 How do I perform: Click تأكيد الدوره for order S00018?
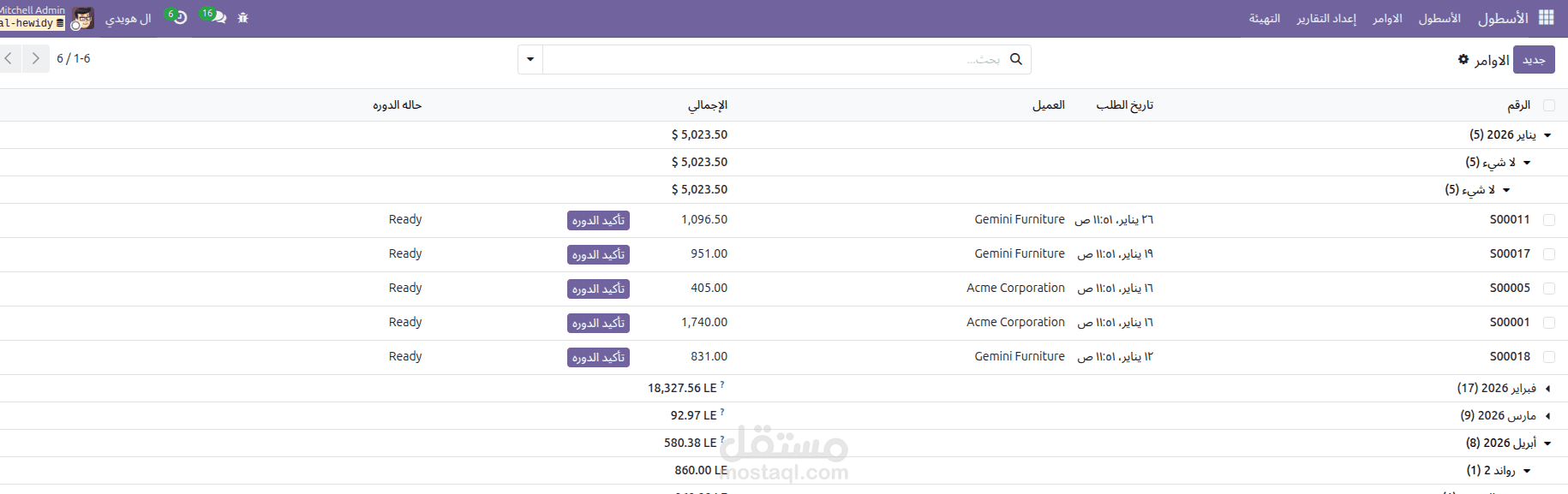[x=598, y=357]
